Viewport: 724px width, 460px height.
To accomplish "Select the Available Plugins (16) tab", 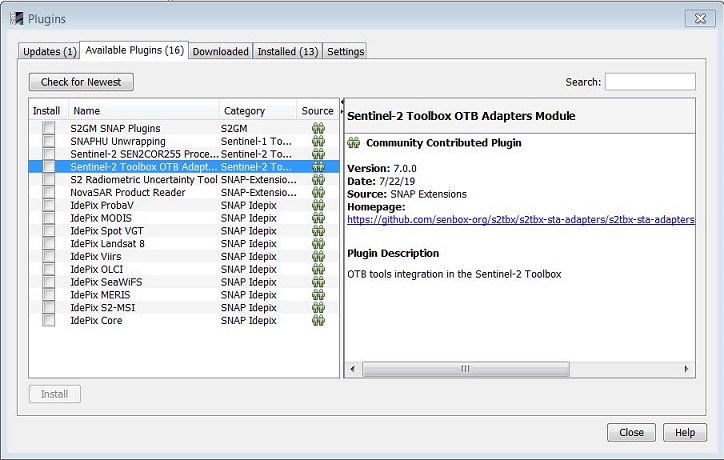I will coord(134,50).
